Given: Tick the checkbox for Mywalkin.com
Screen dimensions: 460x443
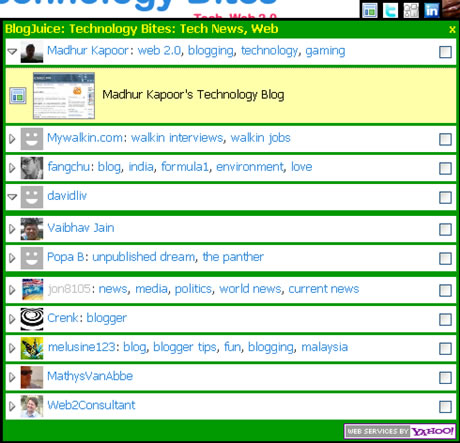Looking at the screenshot, I should tap(445, 139).
